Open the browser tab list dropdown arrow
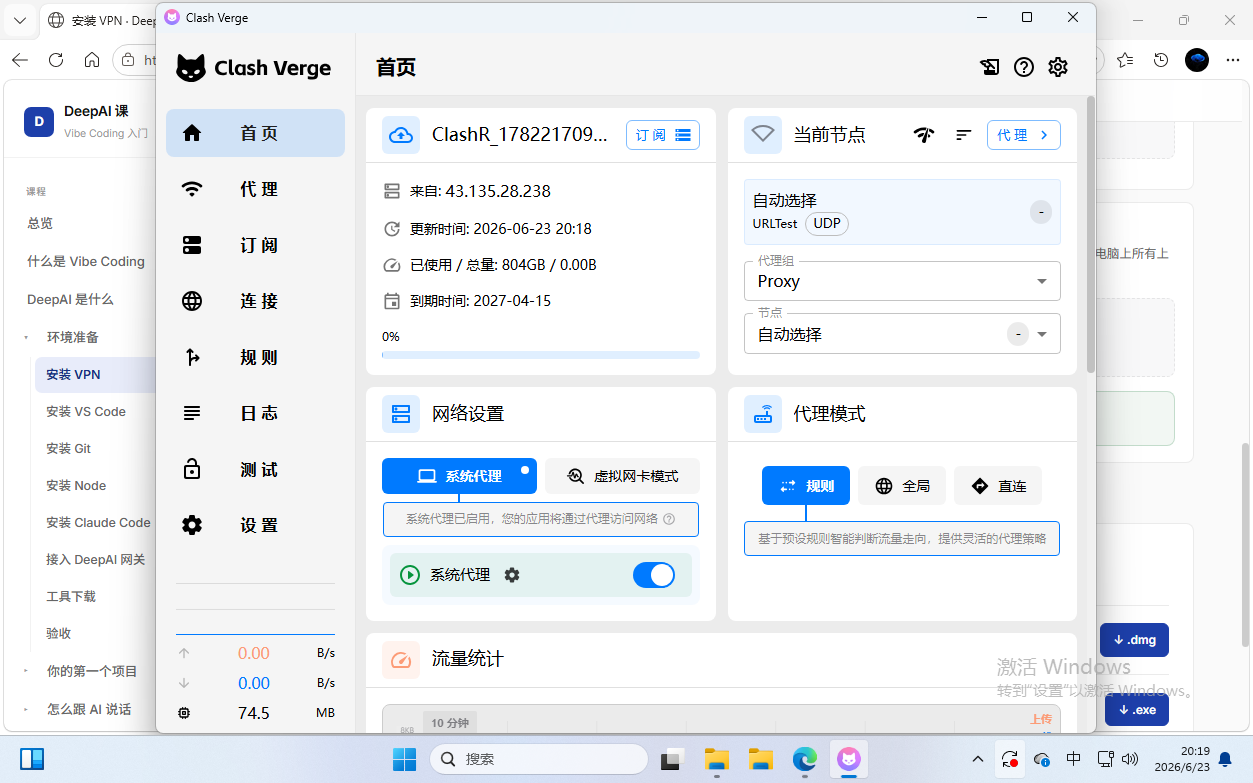The width and height of the screenshot is (1253, 783). click(x=19, y=20)
